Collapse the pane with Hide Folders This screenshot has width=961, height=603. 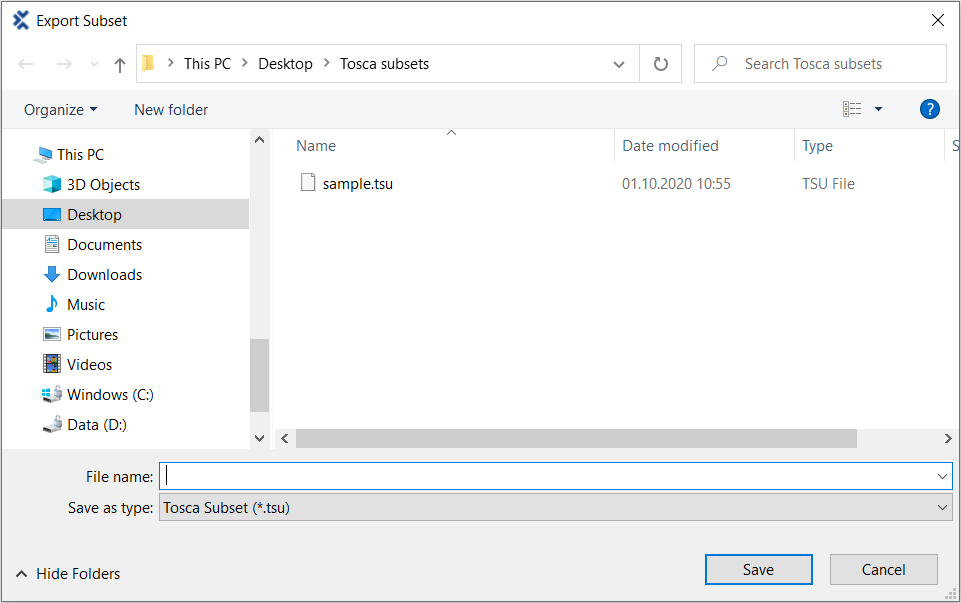tap(68, 573)
